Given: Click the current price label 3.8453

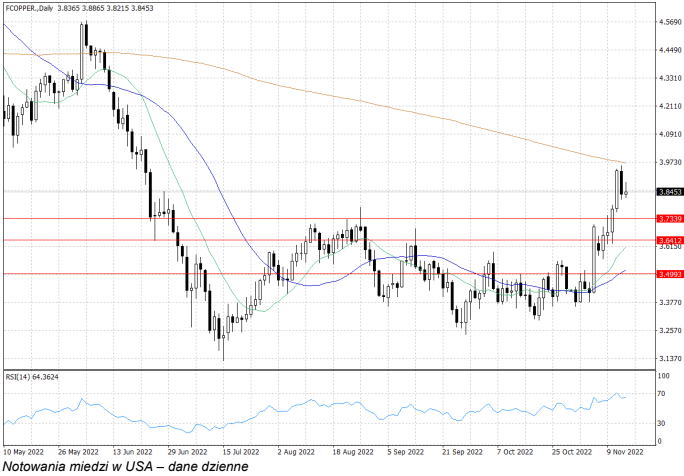Looking at the screenshot, I should pos(669,191).
